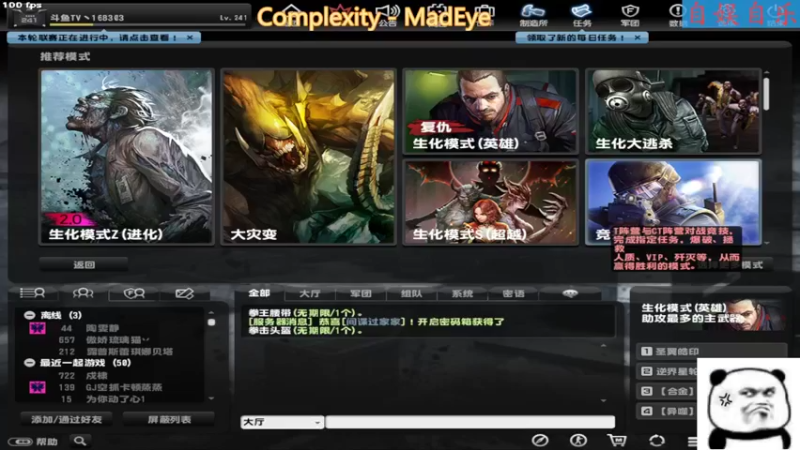Select the level 657 friend 傲娇琉璃猫
Image resolution: width=800 pixels, height=450 pixels.
[112, 340]
